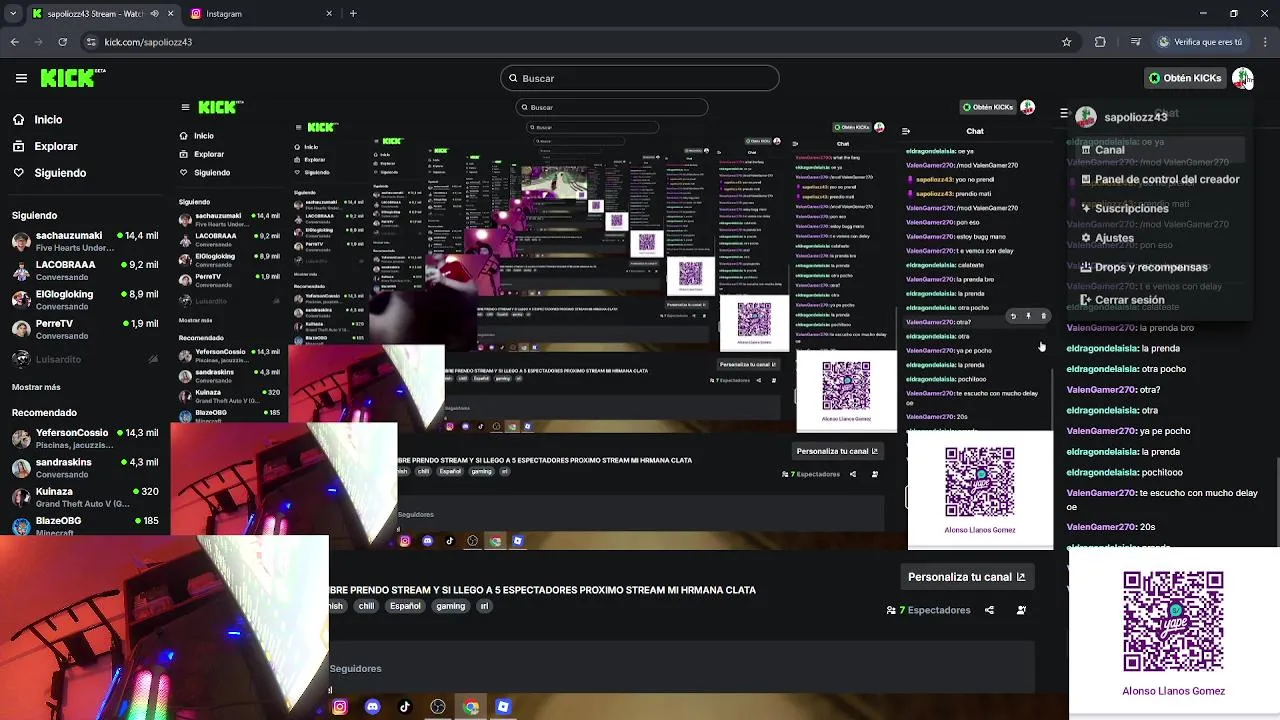1280x720 pixels.
Task: Open the PerreTV channel in the sidebar
Action: (85, 329)
